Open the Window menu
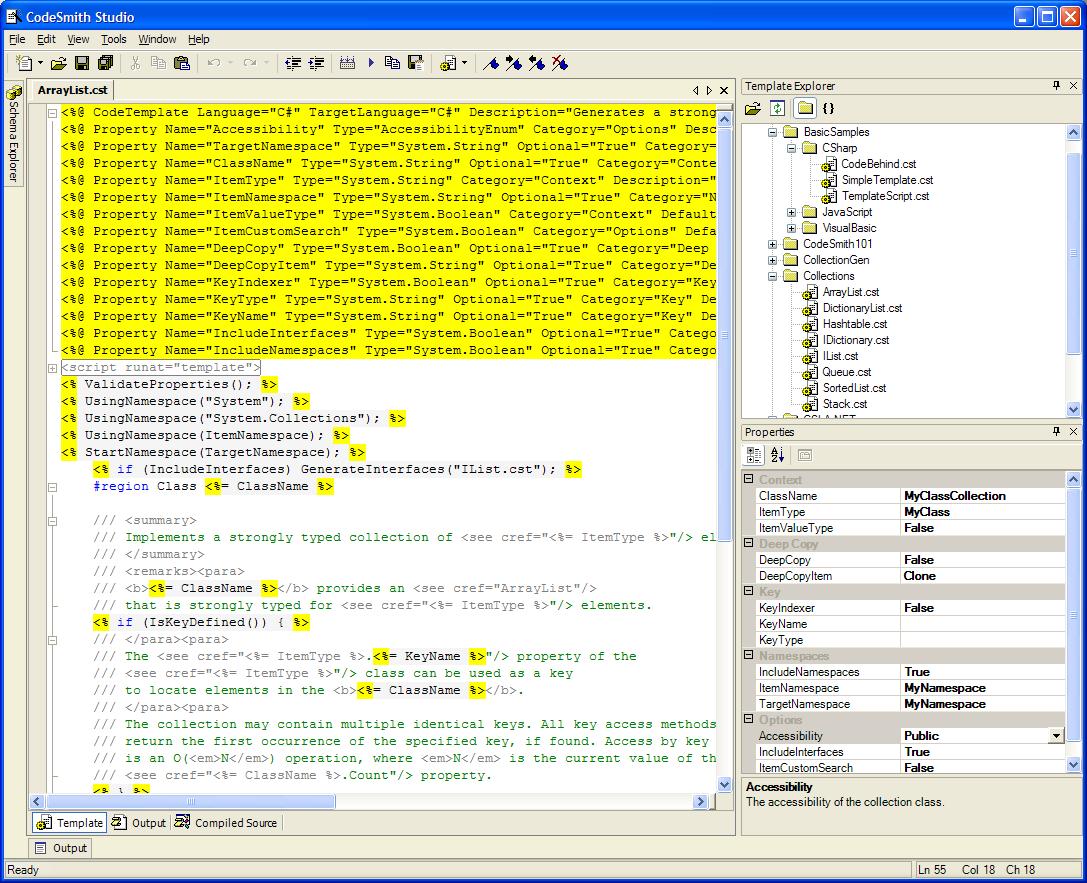This screenshot has height=883, width=1087. pyautogui.click(x=157, y=40)
